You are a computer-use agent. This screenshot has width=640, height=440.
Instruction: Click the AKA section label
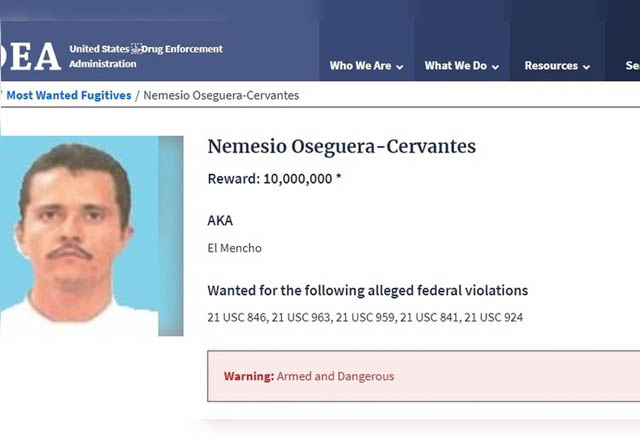(220, 220)
